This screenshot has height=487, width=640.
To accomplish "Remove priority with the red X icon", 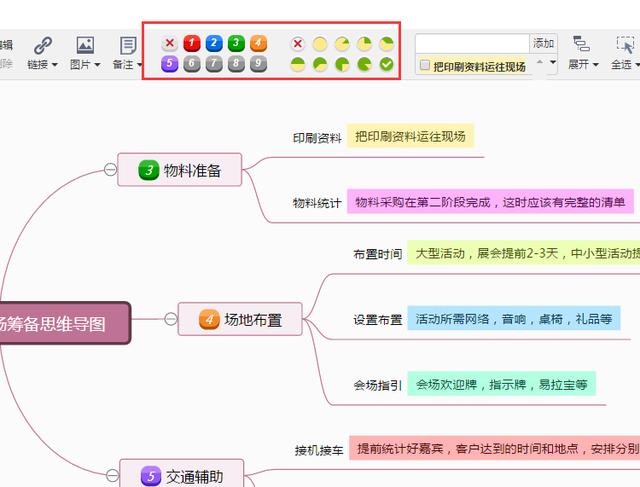I will click(170, 43).
